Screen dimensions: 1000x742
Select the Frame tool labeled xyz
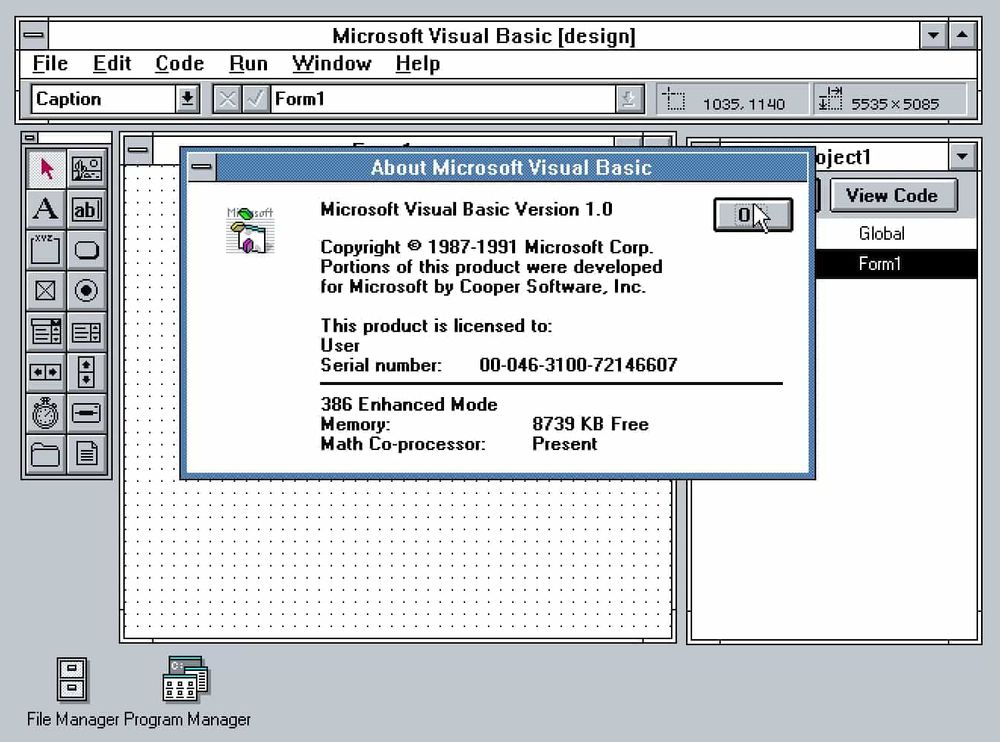click(x=46, y=250)
